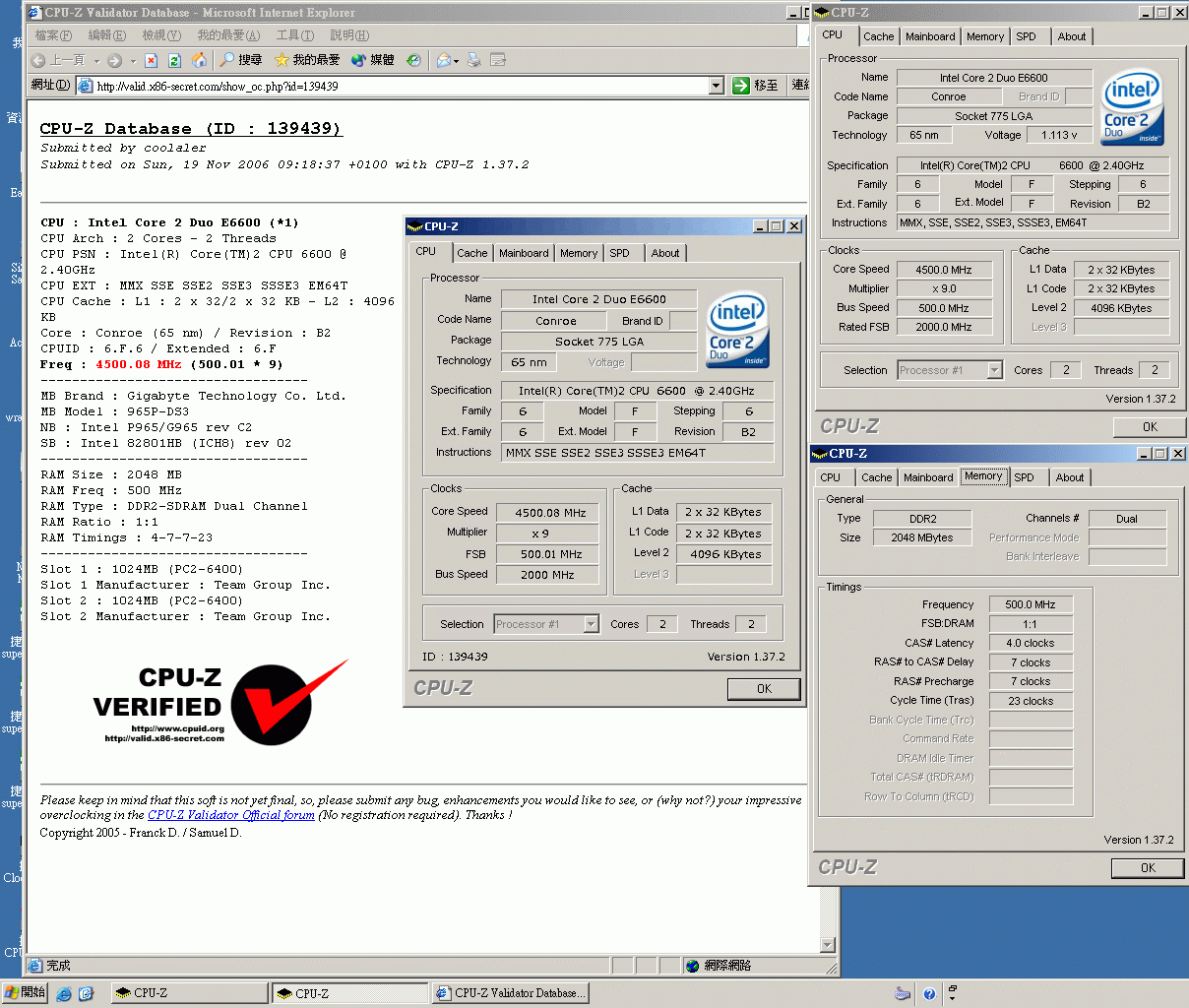Open the 檔案(F) File menu
This screenshot has width=1189, height=1008.
(54, 35)
